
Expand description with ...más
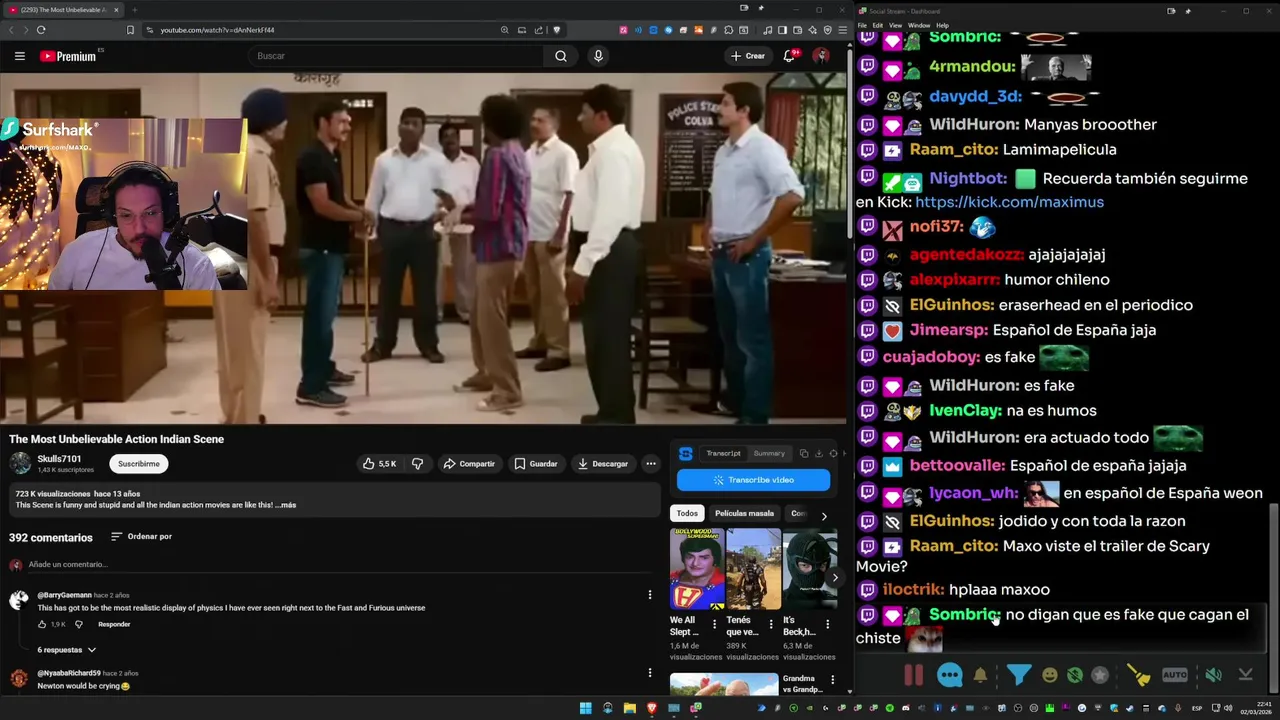(285, 505)
